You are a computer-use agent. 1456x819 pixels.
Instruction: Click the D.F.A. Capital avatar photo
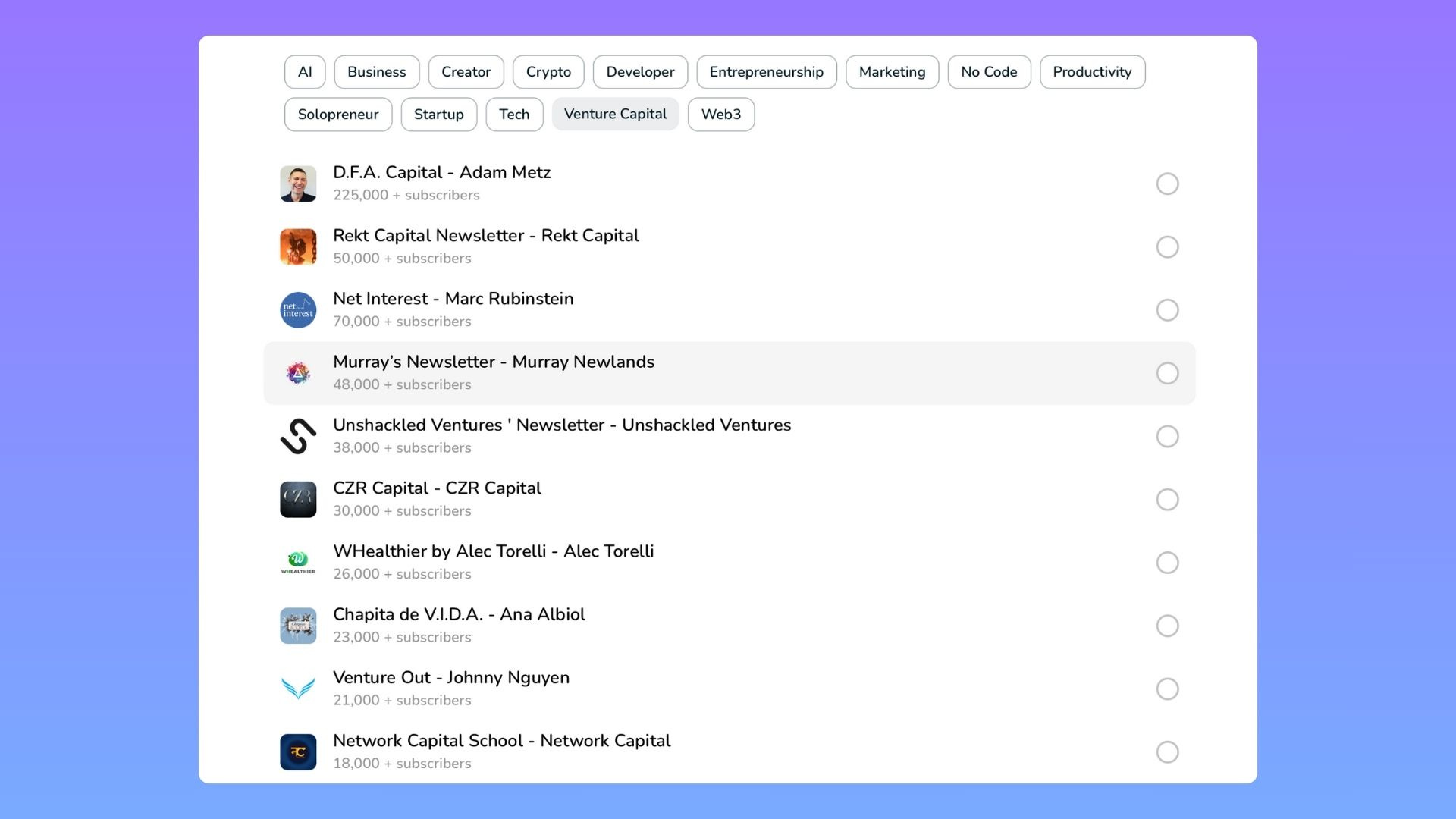click(298, 184)
